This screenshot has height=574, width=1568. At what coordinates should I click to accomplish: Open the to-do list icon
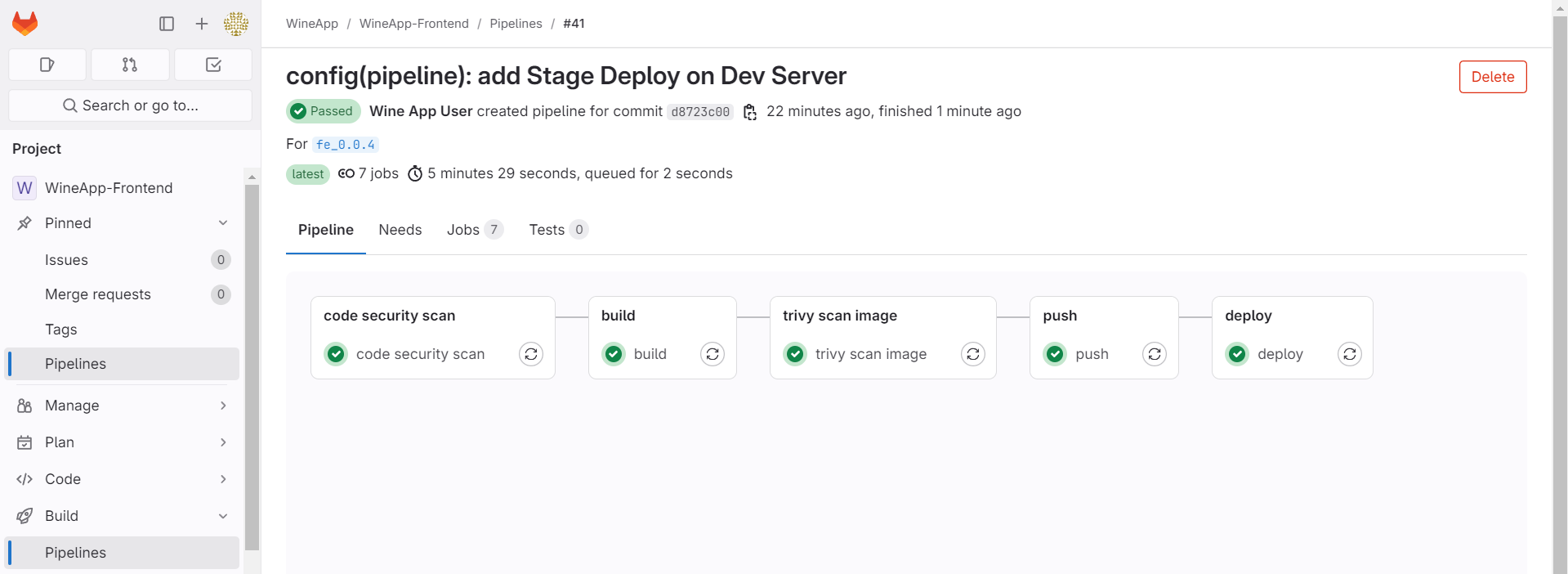tap(213, 65)
